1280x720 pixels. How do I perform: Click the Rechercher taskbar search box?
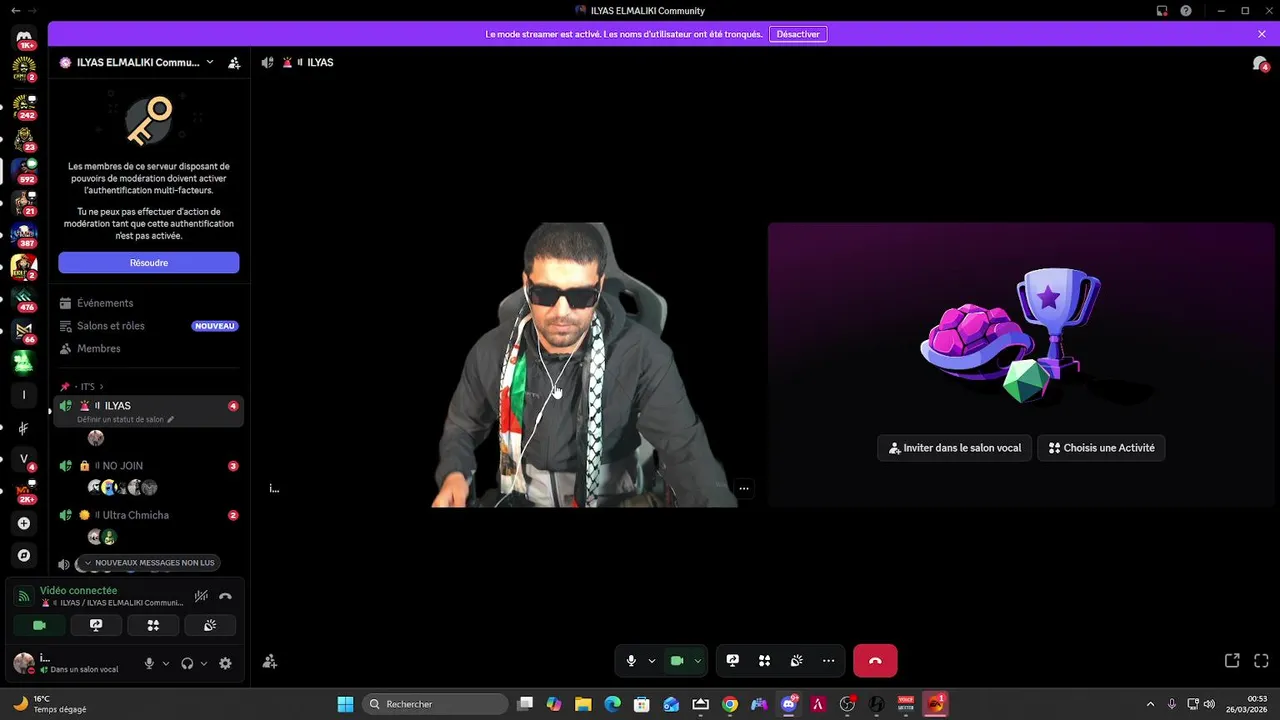coord(435,704)
